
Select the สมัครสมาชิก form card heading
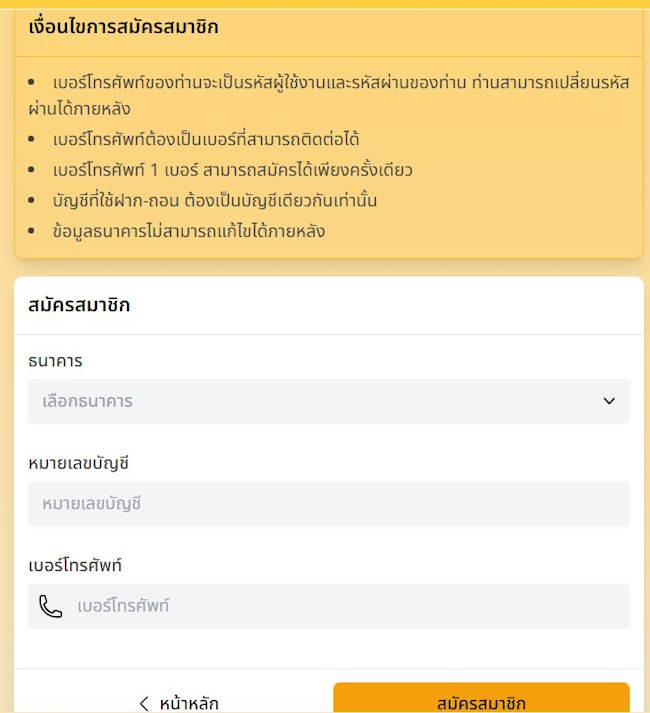pos(79,305)
